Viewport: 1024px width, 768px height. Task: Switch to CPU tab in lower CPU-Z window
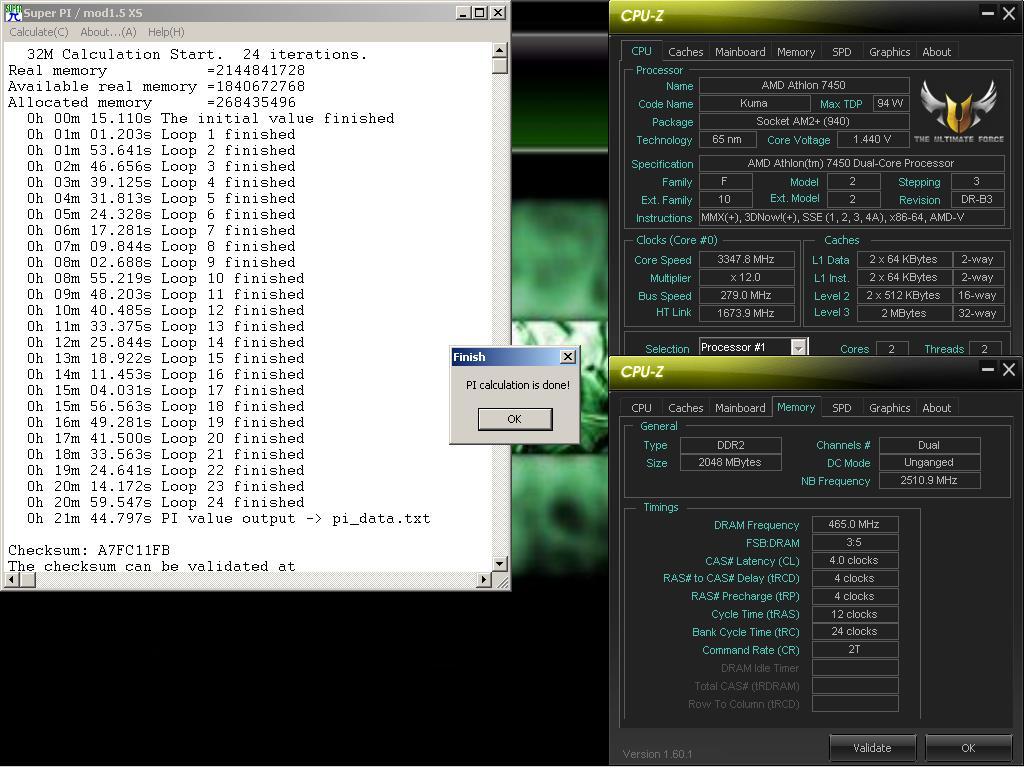pyautogui.click(x=641, y=408)
